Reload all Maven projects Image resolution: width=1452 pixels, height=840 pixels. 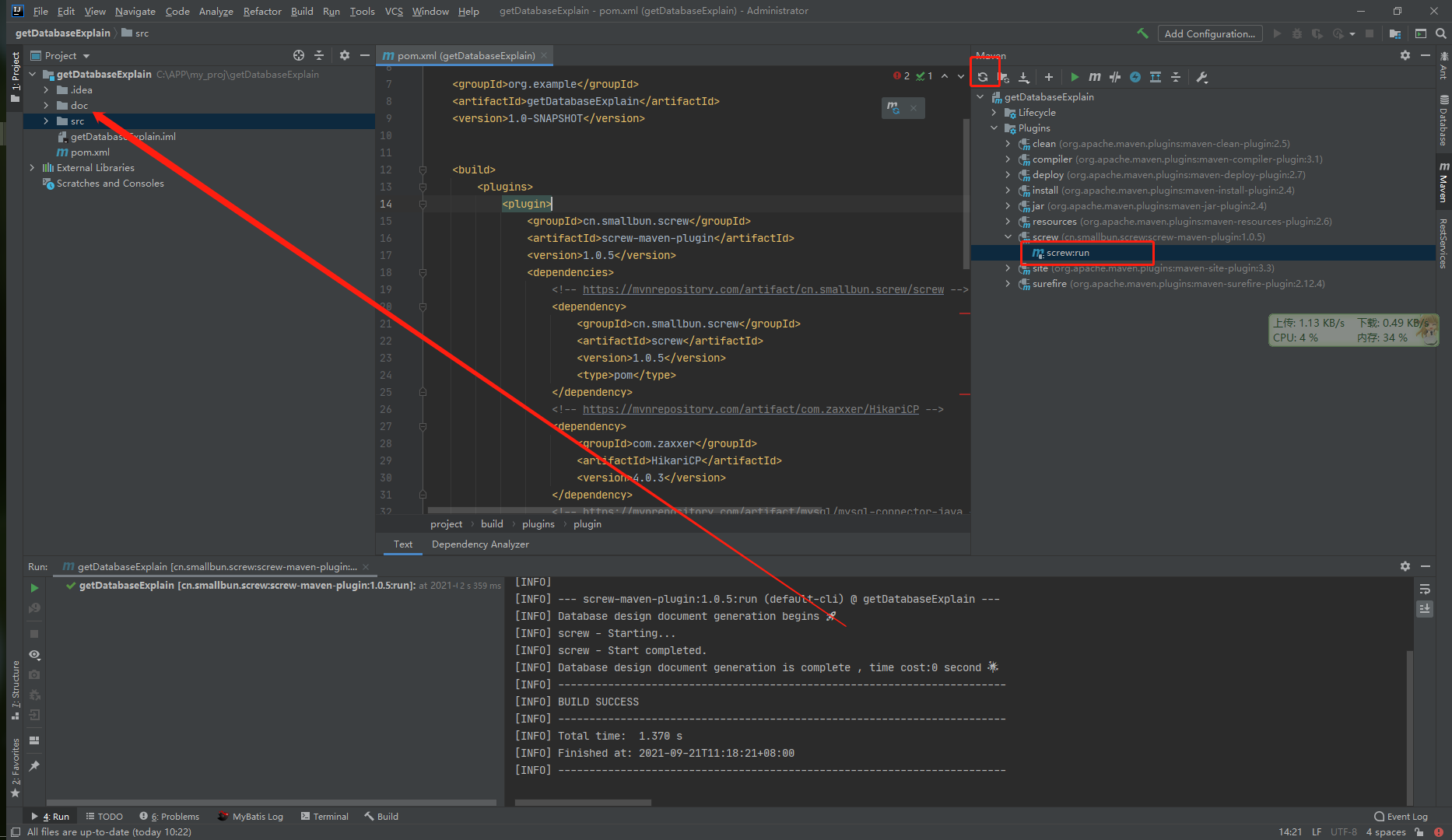click(x=983, y=77)
